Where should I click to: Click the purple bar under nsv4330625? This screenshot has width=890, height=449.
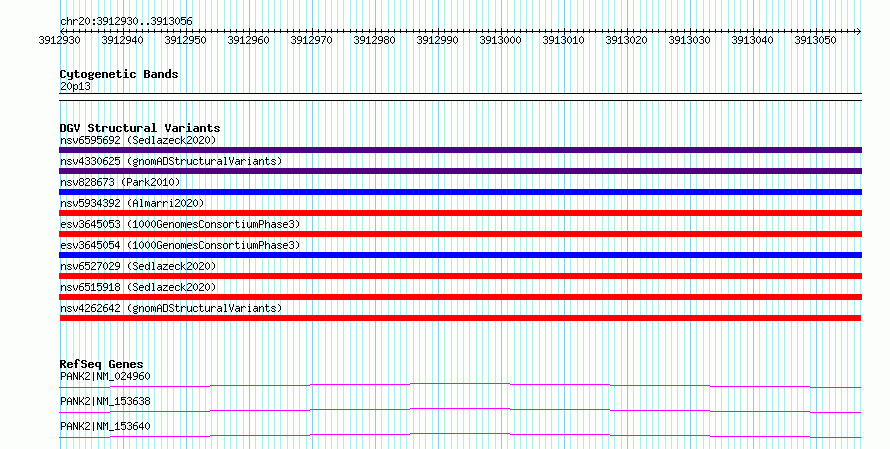coord(460,171)
